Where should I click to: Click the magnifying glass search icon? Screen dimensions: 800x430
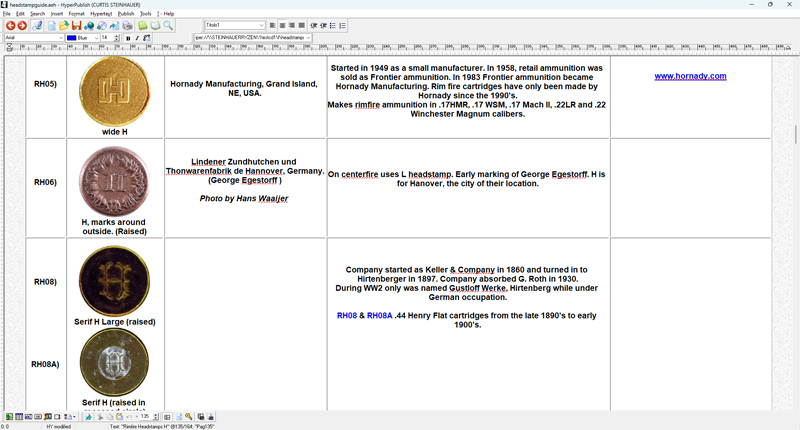tap(168, 26)
